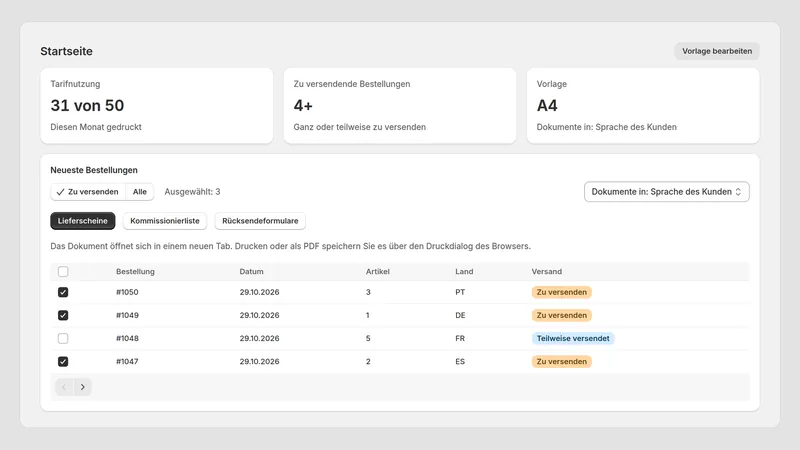This screenshot has width=800, height=450.
Task: Uncheck the checkbox for order #1050
Action: coord(63,292)
